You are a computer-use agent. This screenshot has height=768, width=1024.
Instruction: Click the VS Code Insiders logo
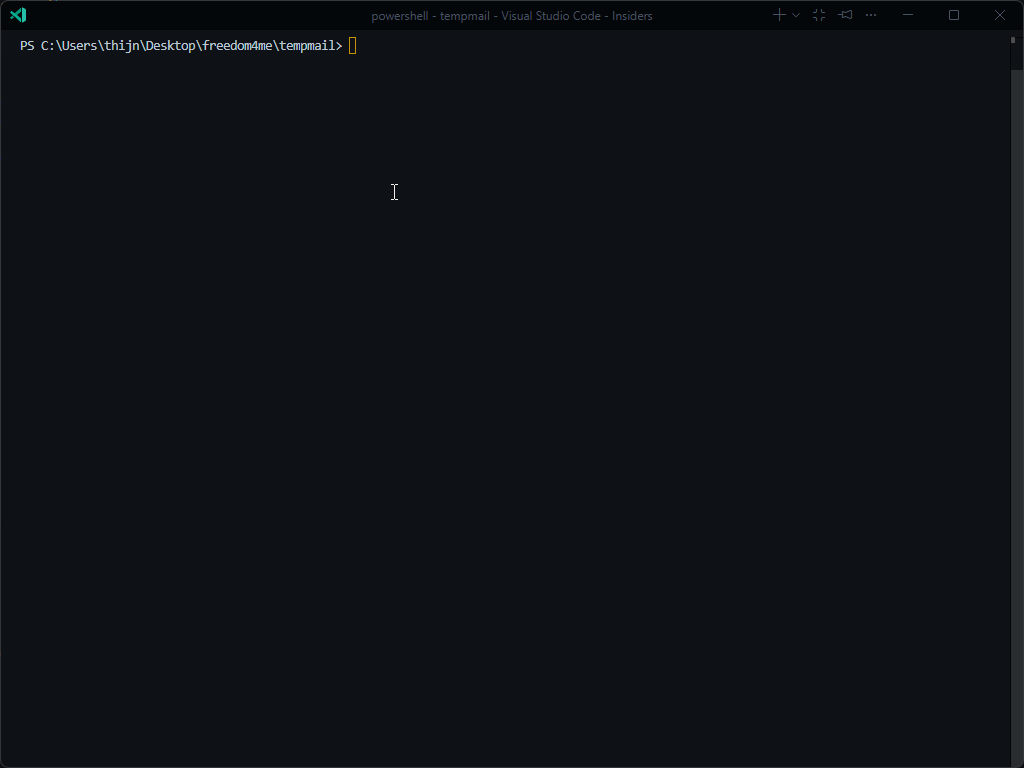(x=18, y=15)
